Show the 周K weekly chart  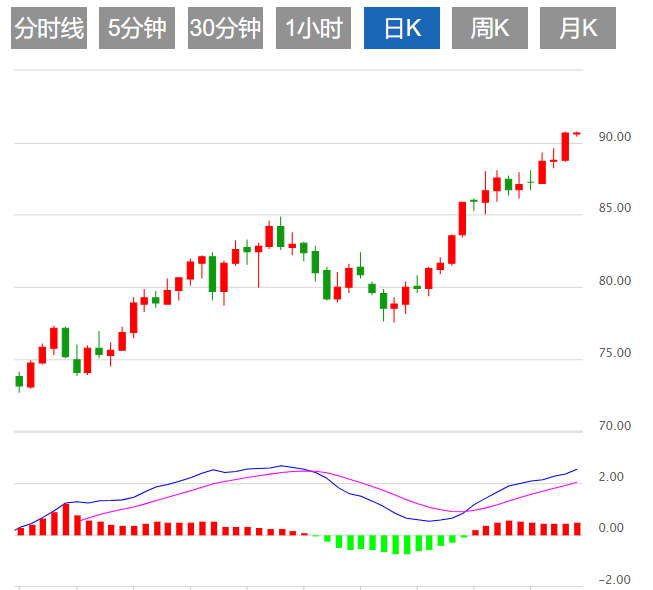[490, 29]
